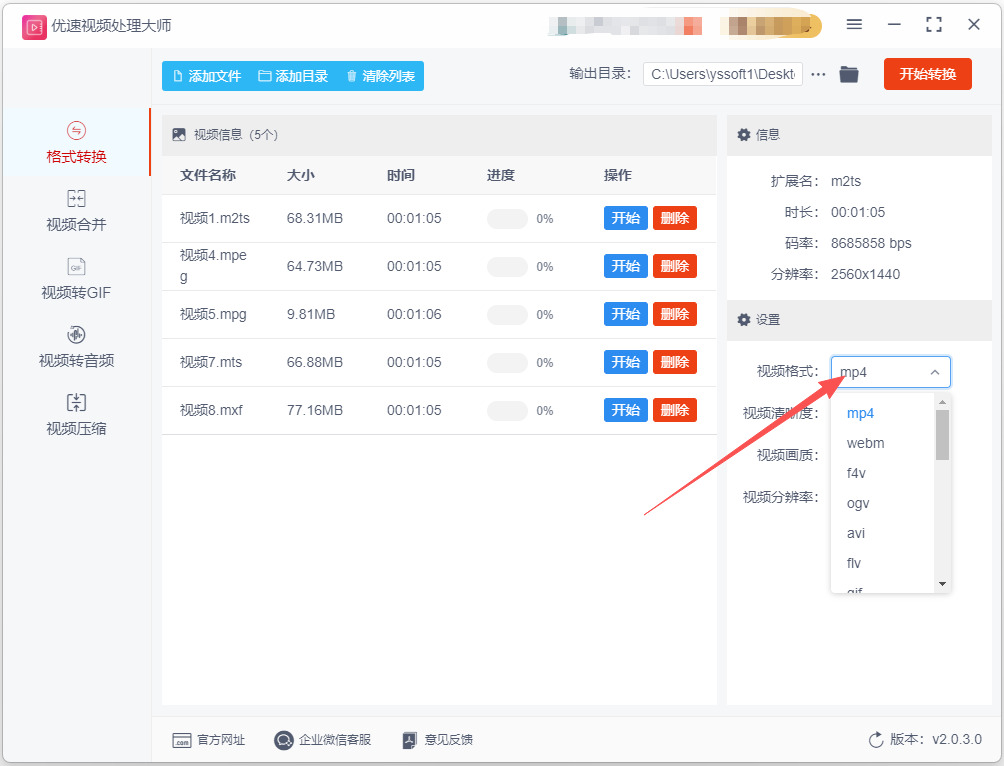Click the hamburger menu icon in title bar
This screenshot has width=1004, height=766.
(x=854, y=24)
